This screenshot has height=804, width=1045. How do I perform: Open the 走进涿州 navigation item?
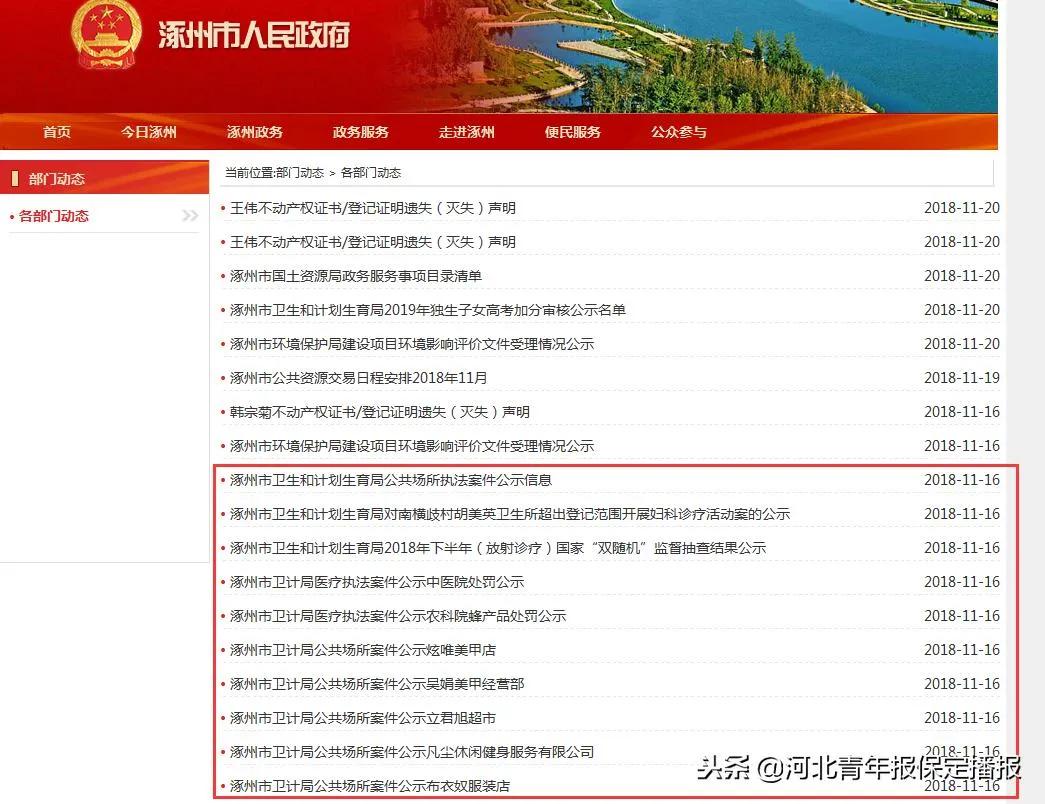coord(467,132)
